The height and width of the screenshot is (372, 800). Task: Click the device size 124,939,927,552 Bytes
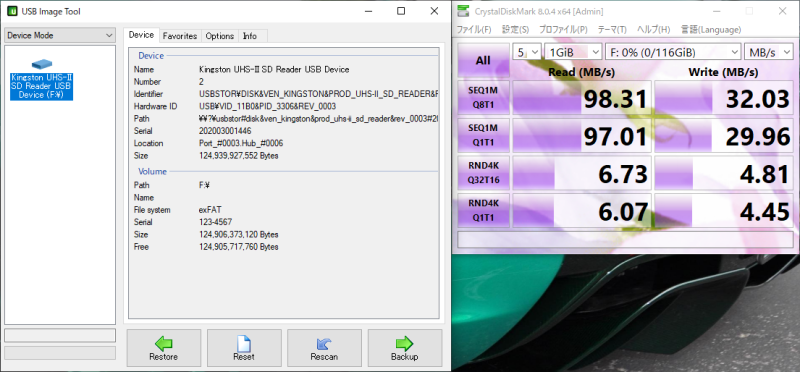pos(238,156)
